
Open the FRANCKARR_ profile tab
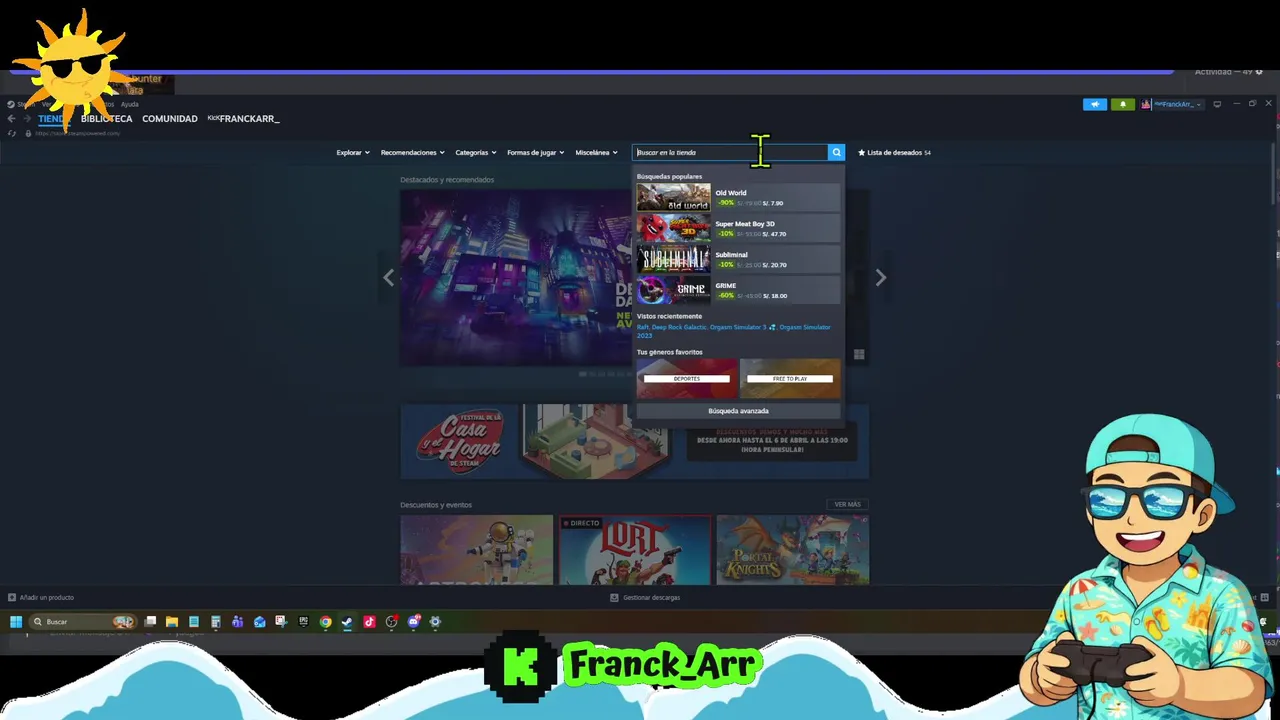243,119
